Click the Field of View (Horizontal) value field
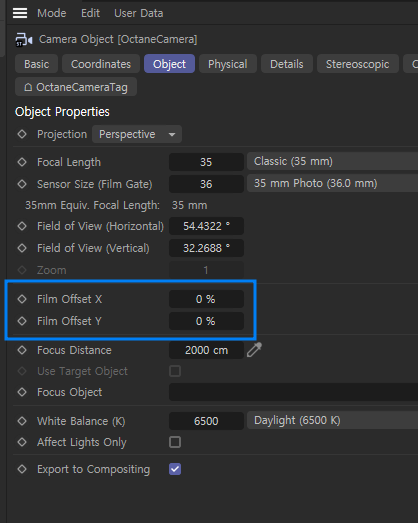This screenshot has height=523, width=418. point(206,226)
